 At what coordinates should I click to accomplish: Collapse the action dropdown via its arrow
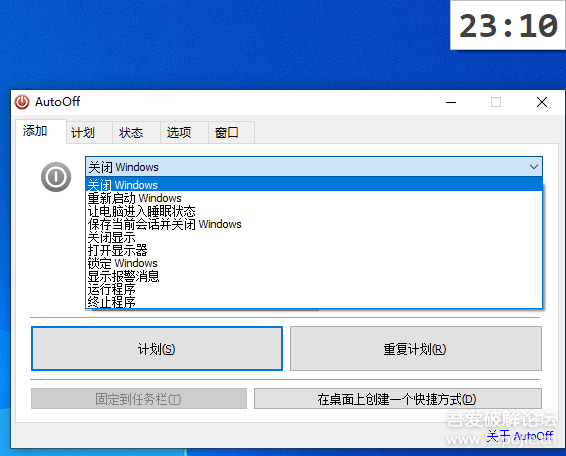coord(534,167)
